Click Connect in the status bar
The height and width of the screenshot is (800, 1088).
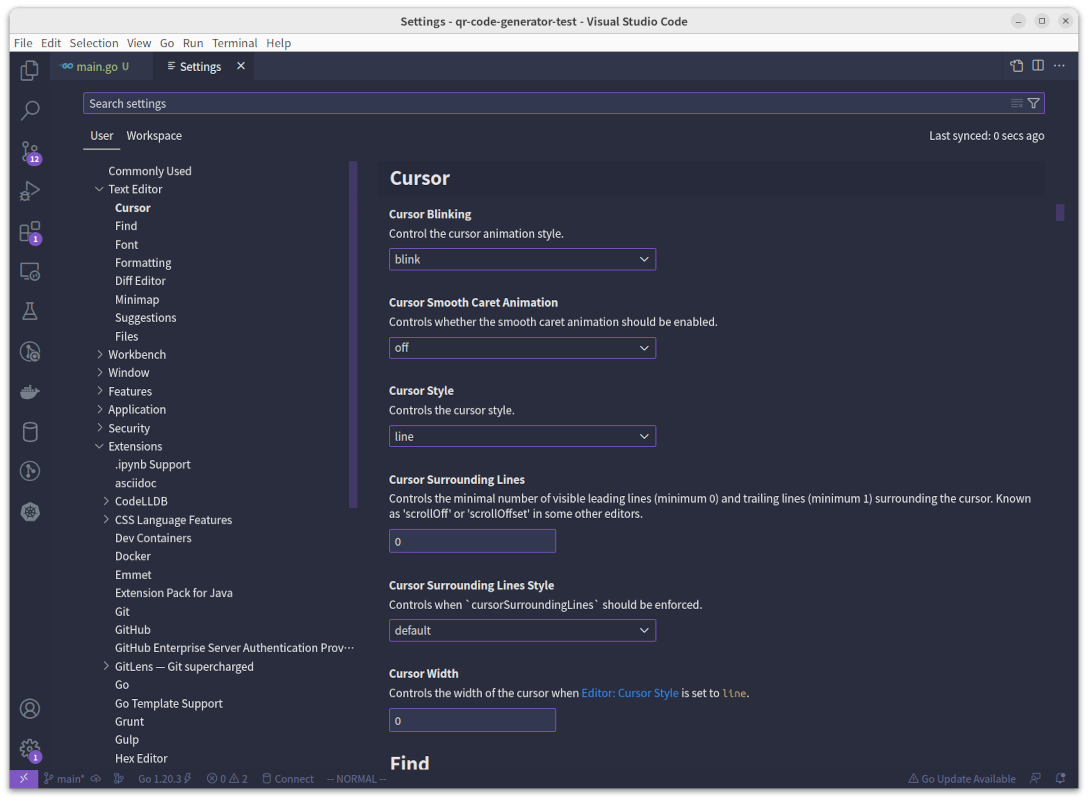coord(288,778)
